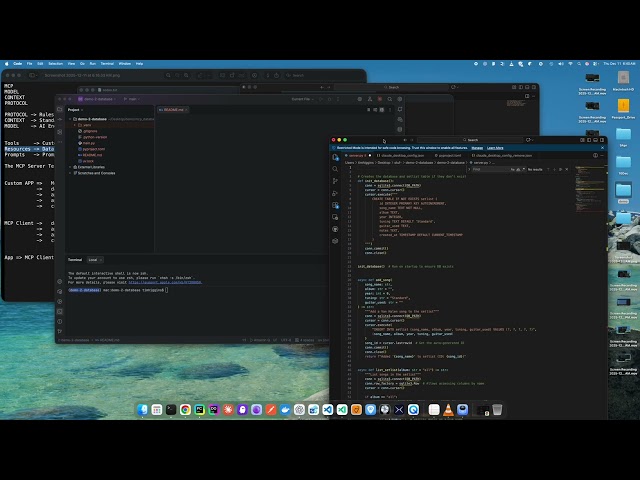Click the Run button in PyCharm toolbar
Image resolution: width=640 pixels, height=480 pixels.
click(321, 99)
